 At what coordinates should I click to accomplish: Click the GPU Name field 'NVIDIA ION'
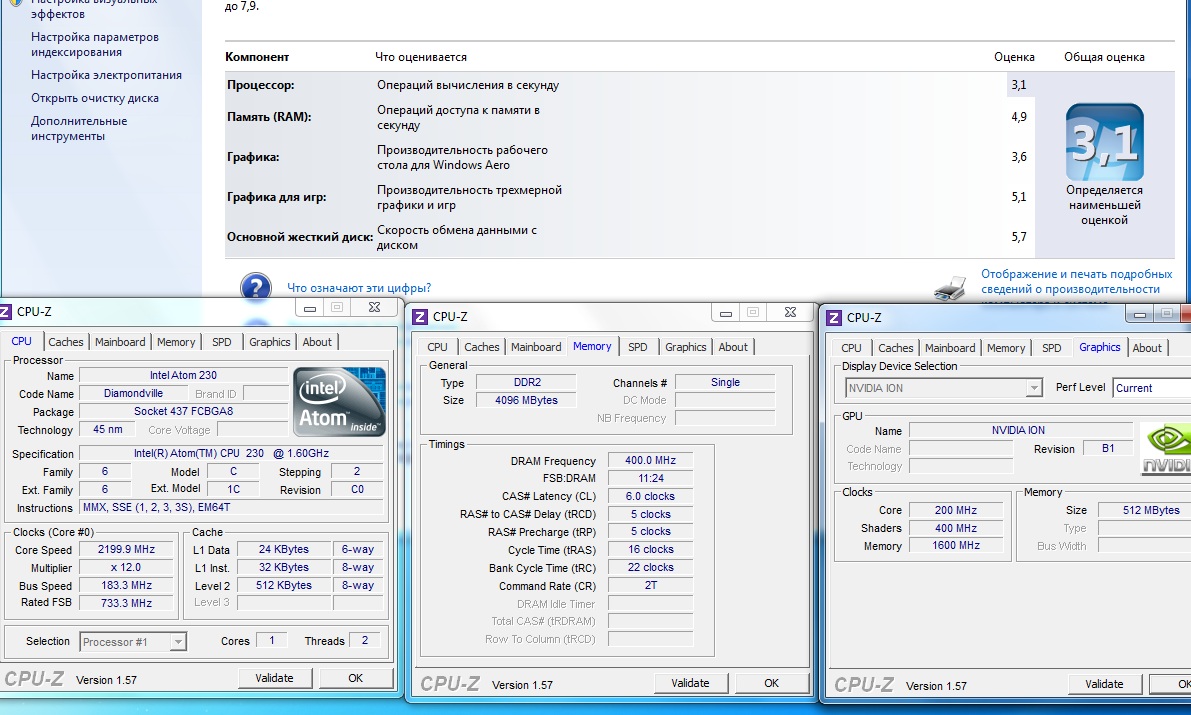coord(1021,430)
